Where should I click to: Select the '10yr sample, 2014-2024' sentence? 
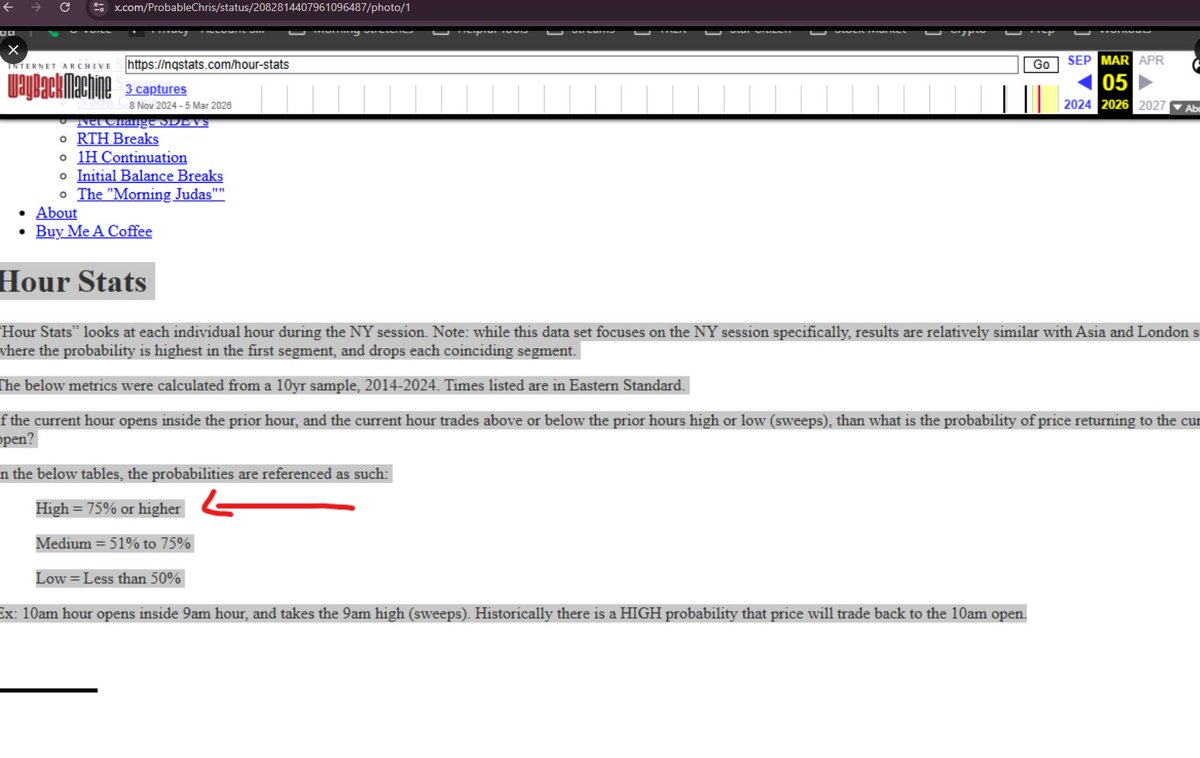(343, 386)
